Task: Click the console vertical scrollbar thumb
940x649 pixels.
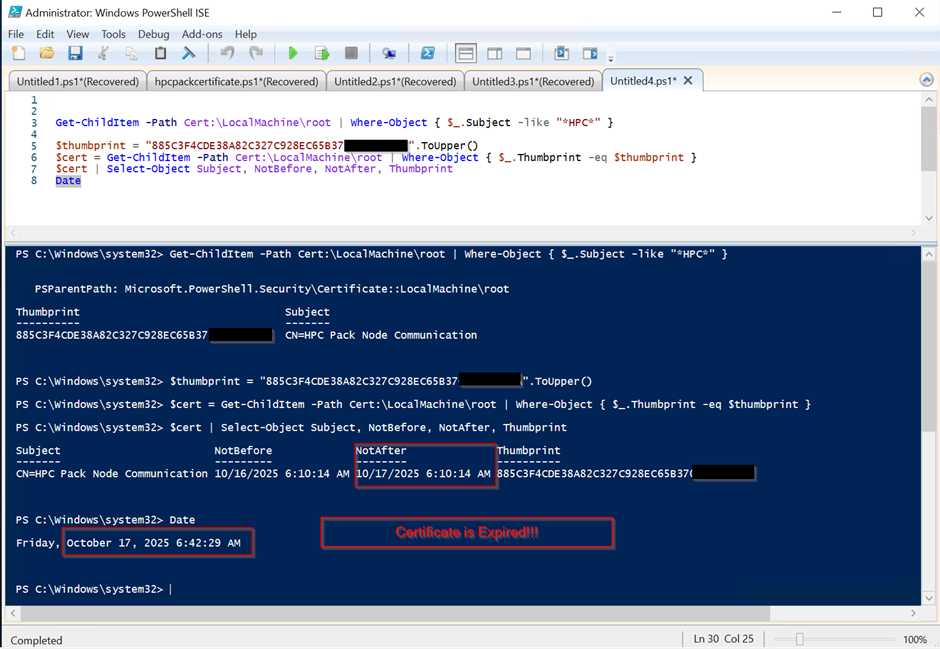Action: [x=929, y=346]
